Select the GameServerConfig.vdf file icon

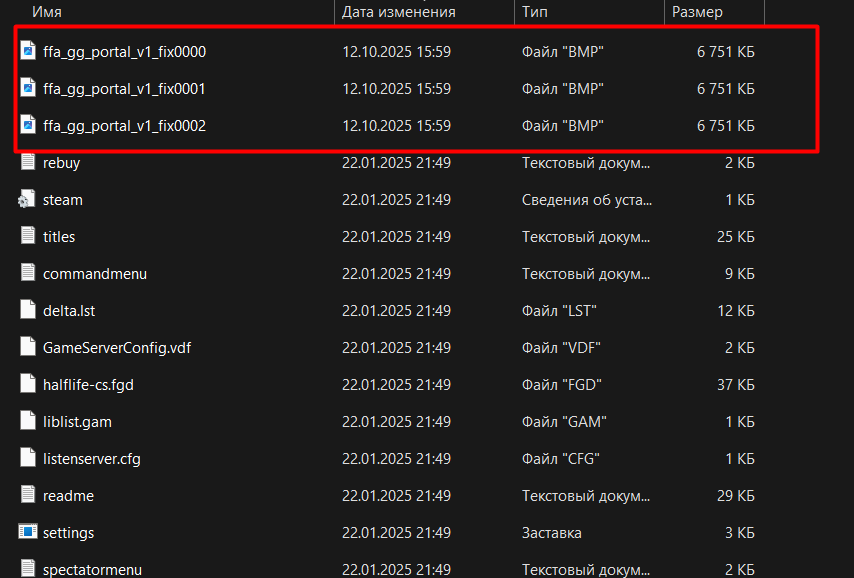tap(27, 347)
